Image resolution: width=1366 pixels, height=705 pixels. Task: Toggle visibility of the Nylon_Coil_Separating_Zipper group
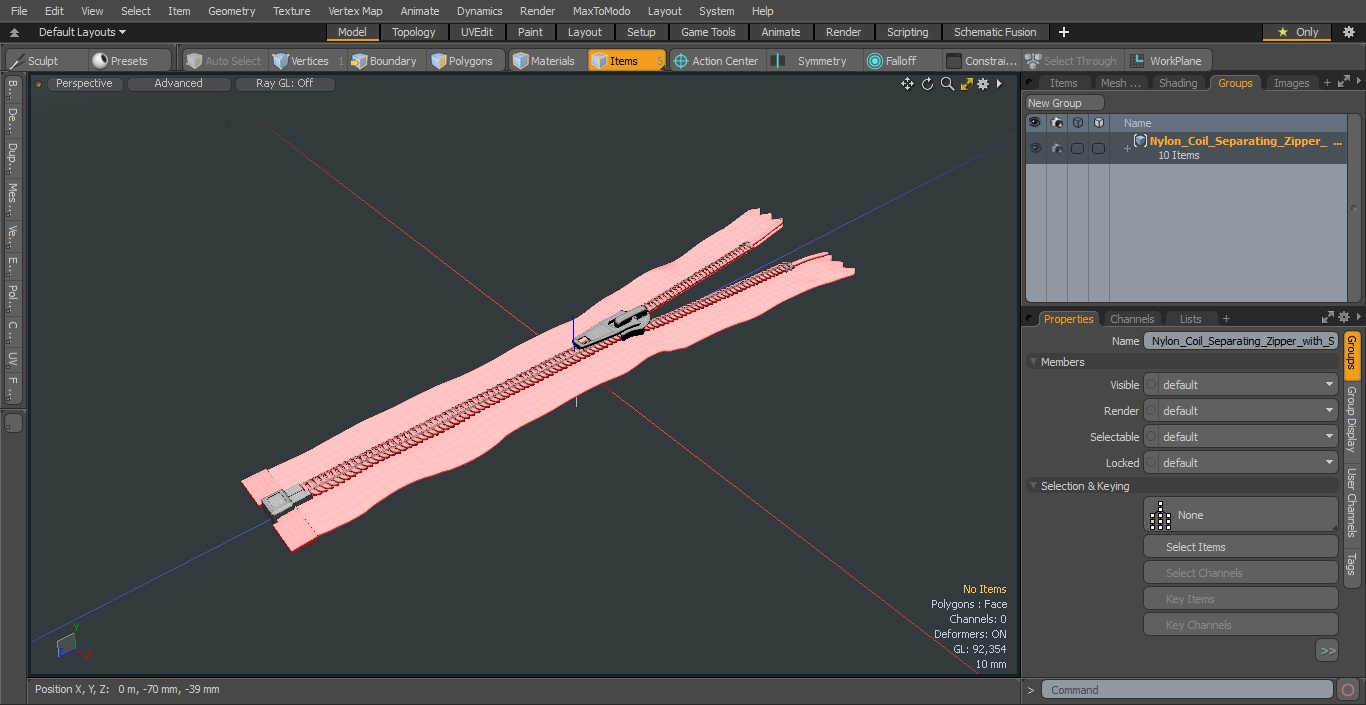click(x=1034, y=148)
